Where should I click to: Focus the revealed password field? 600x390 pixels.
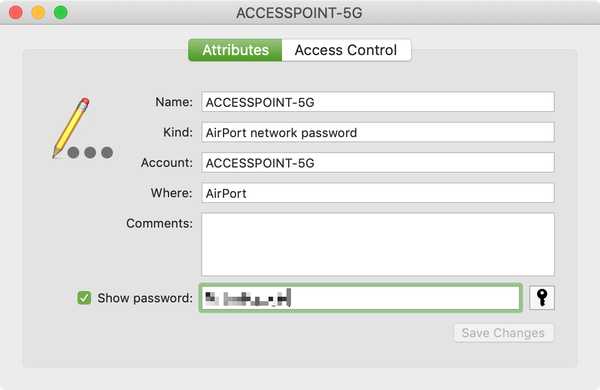(x=360, y=298)
